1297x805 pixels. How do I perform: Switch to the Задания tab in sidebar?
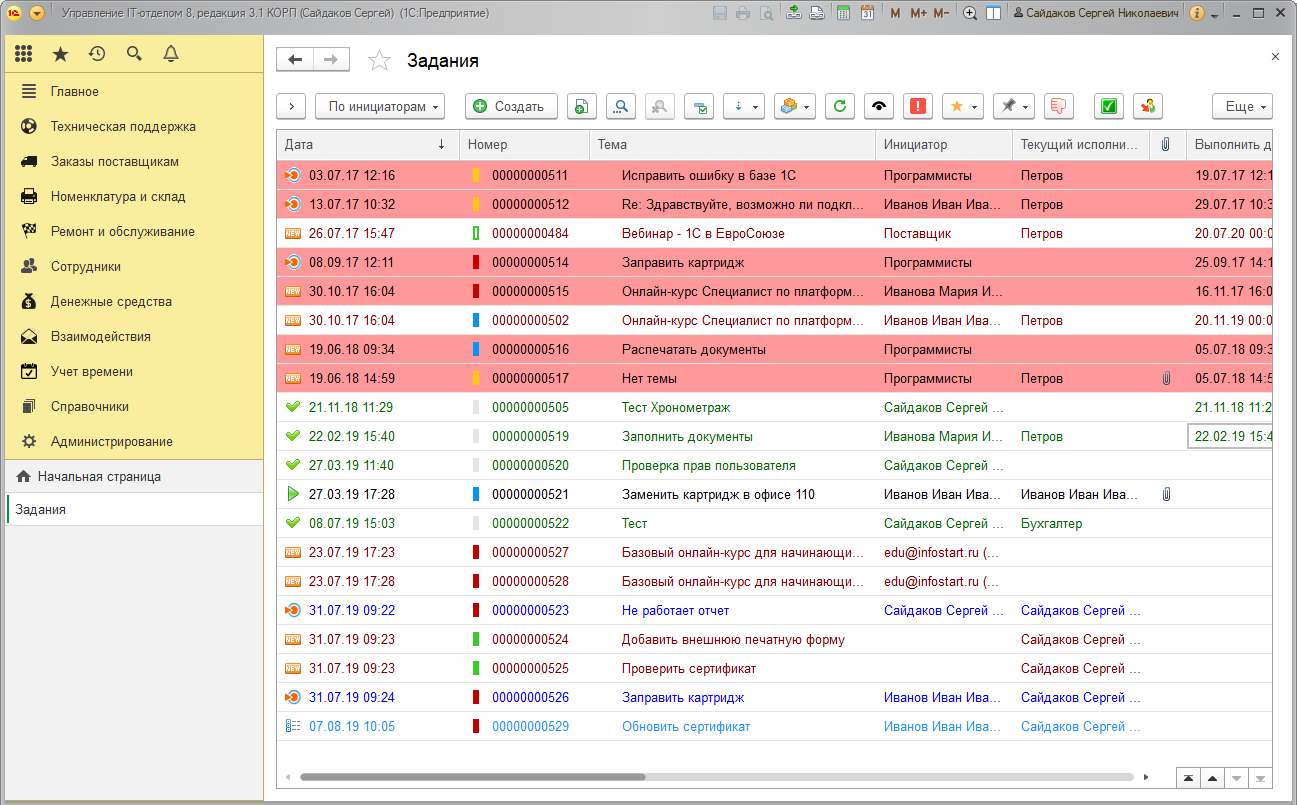[134, 510]
